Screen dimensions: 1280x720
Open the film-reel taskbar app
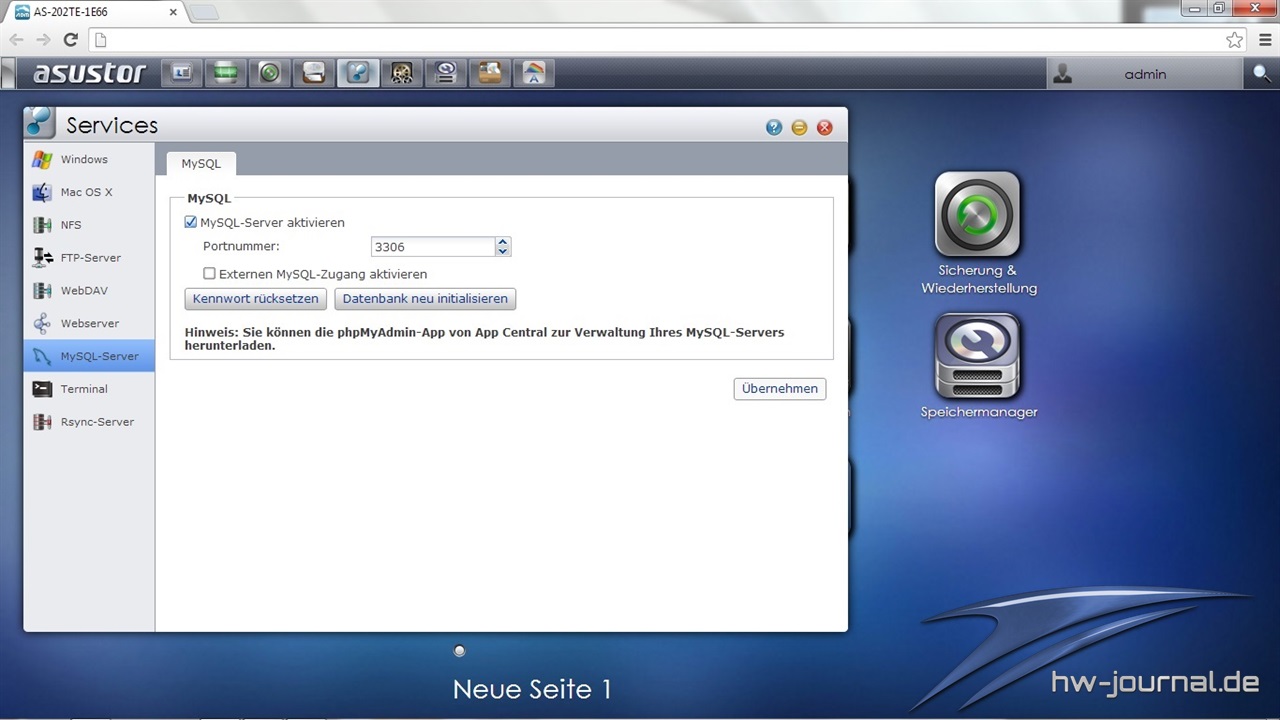click(x=402, y=73)
